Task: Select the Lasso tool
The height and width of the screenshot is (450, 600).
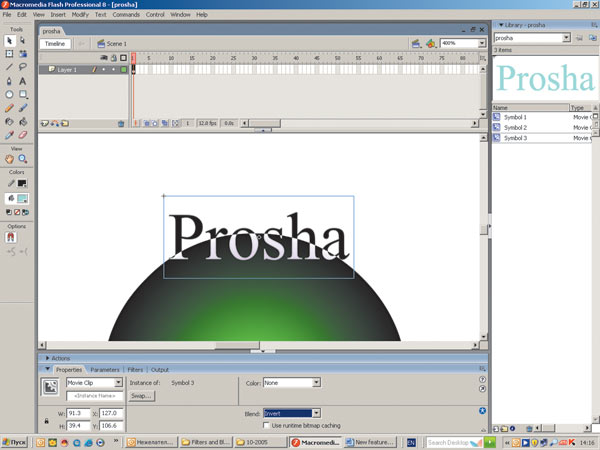Action: 22,67
